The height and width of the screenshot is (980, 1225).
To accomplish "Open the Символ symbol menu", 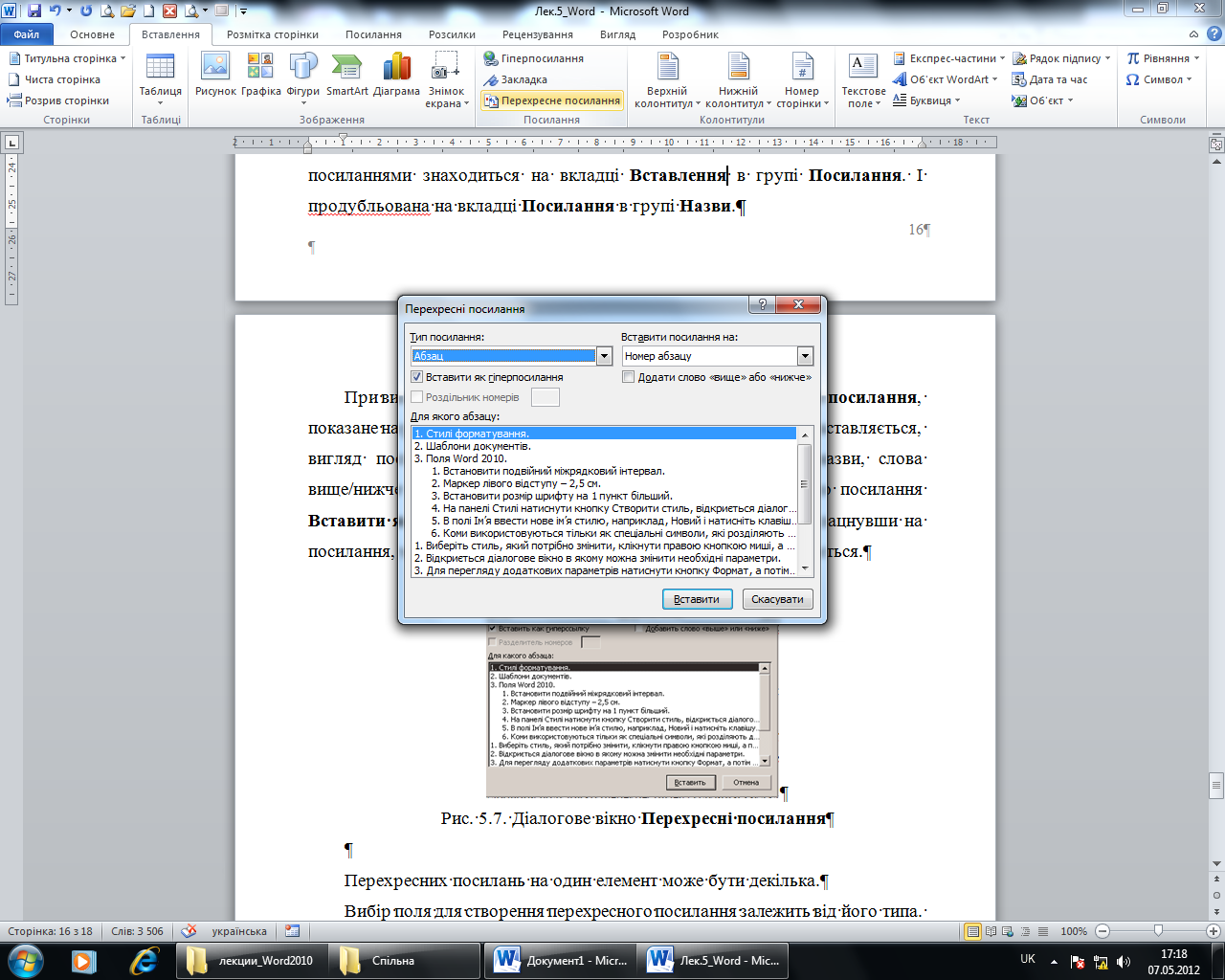I will pyautogui.click(x=1159, y=79).
